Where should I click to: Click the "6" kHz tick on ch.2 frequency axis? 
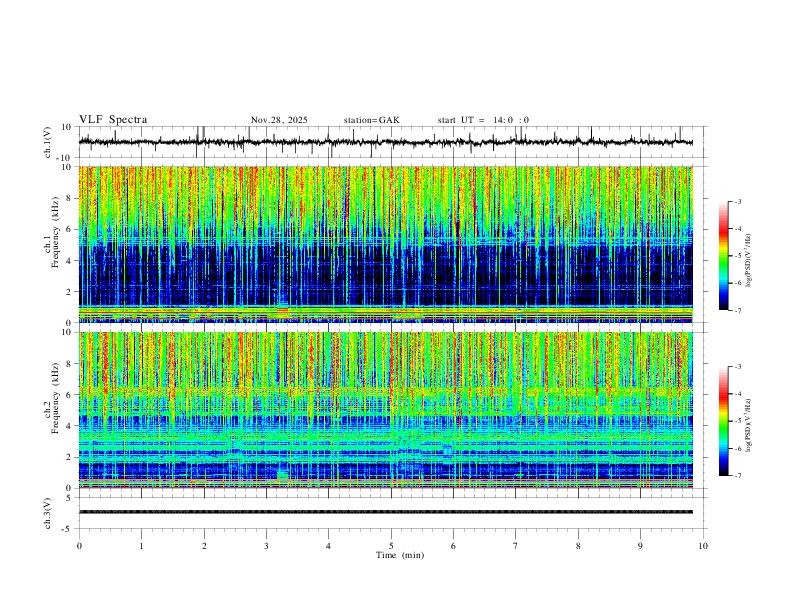pyautogui.click(x=70, y=395)
